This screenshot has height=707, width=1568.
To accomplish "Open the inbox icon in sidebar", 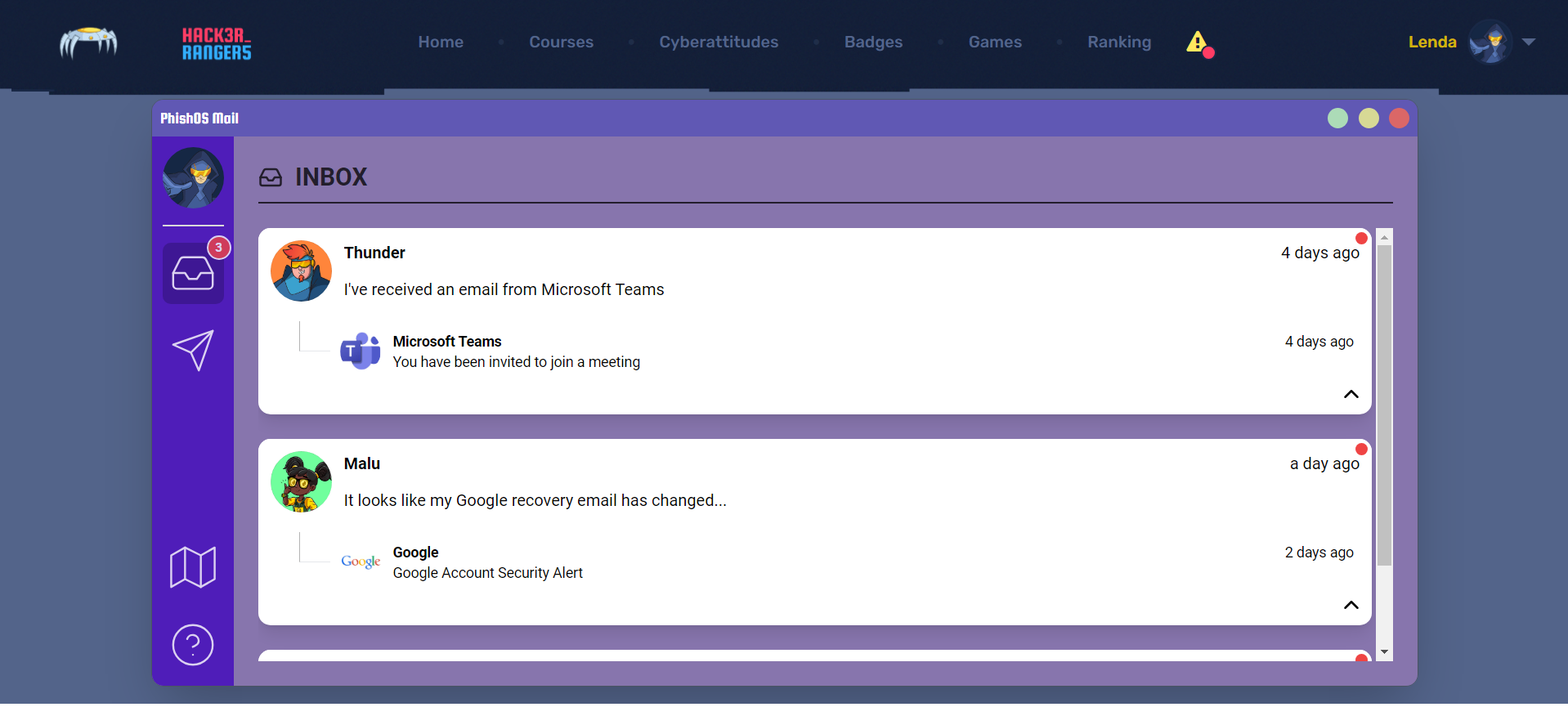I will click(193, 274).
